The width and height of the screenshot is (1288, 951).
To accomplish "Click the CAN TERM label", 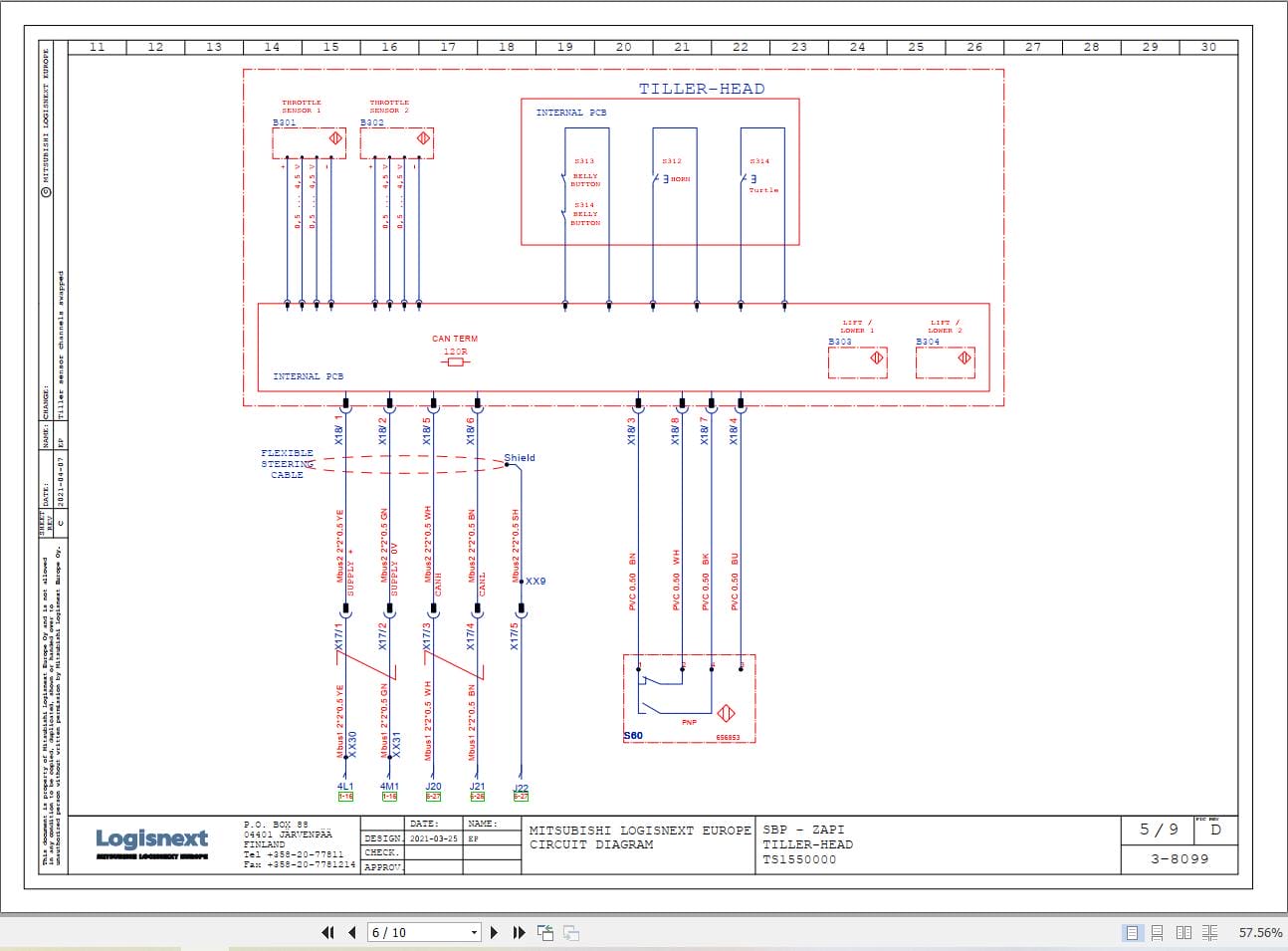I will [x=455, y=339].
